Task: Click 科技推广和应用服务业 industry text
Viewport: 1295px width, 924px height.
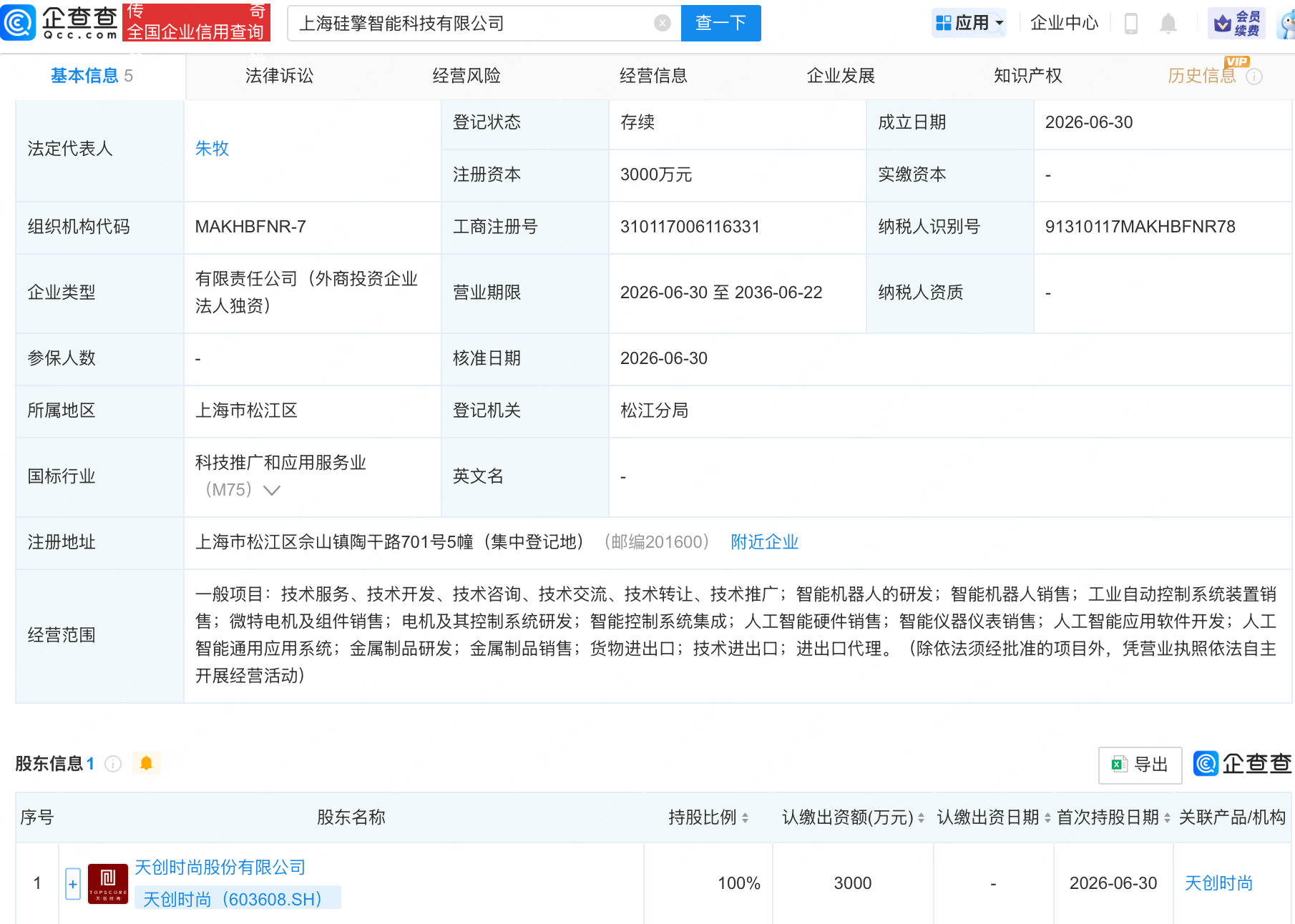Action: [280, 463]
